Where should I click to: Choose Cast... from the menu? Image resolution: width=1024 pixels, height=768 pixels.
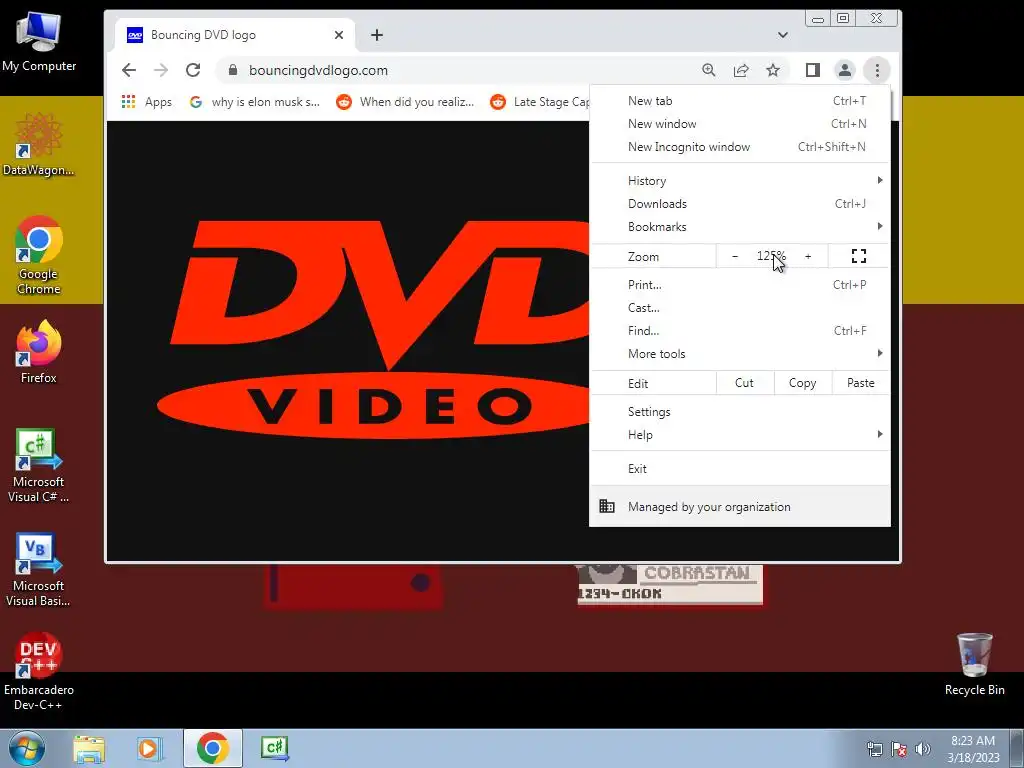740,308
